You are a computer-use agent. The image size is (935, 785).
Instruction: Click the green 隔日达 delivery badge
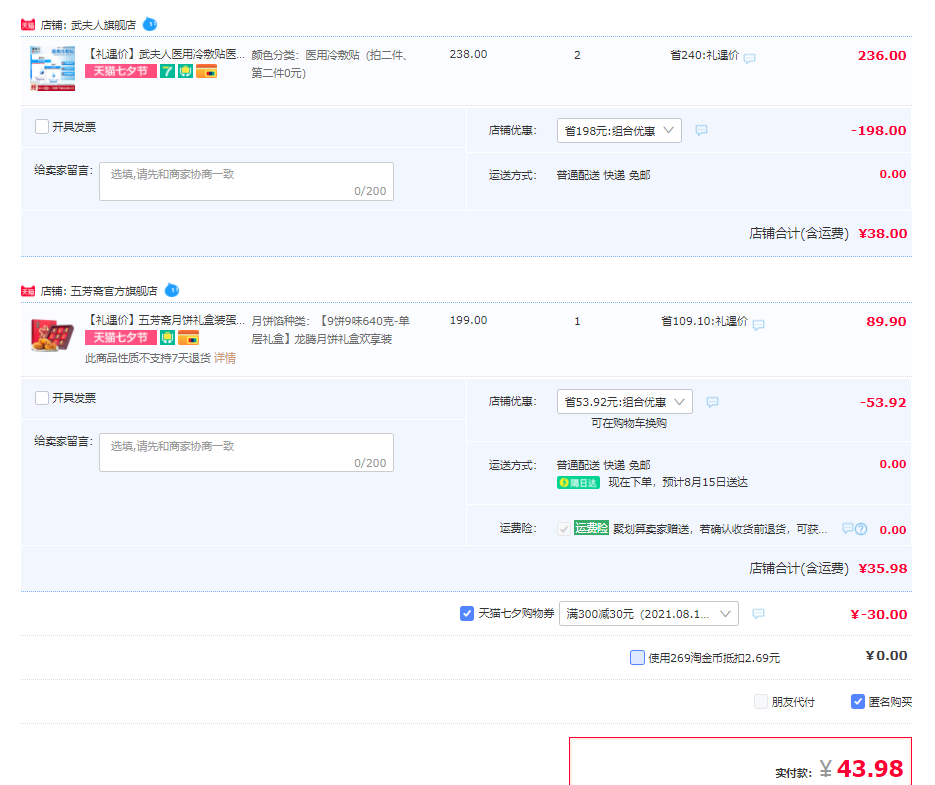578,483
